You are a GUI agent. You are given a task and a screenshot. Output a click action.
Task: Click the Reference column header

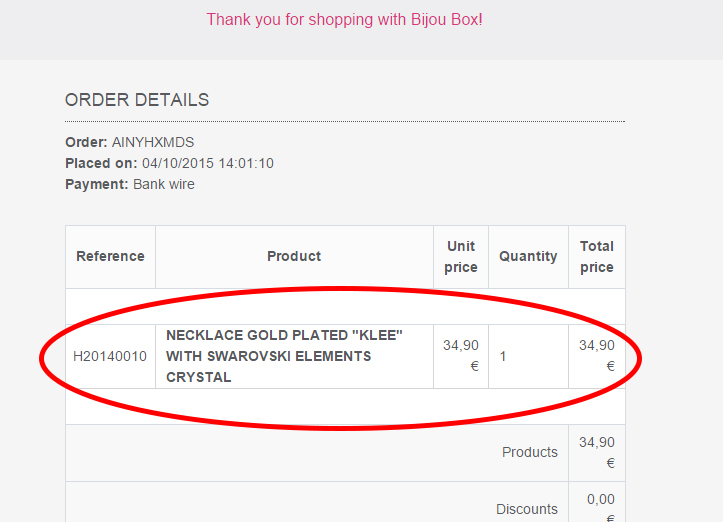[110, 256]
